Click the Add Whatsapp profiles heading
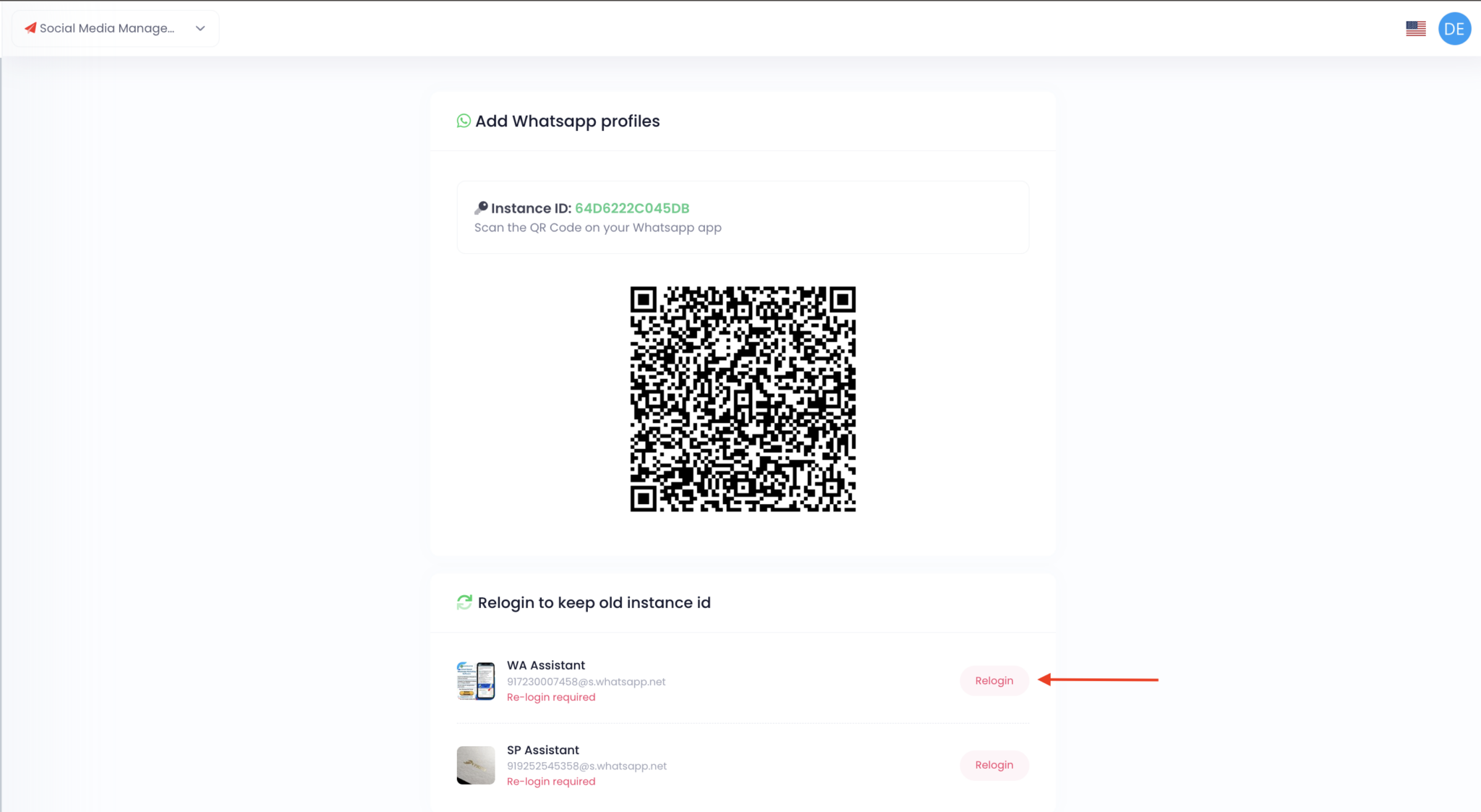This screenshot has width=1481, height=812. (567, 121)
